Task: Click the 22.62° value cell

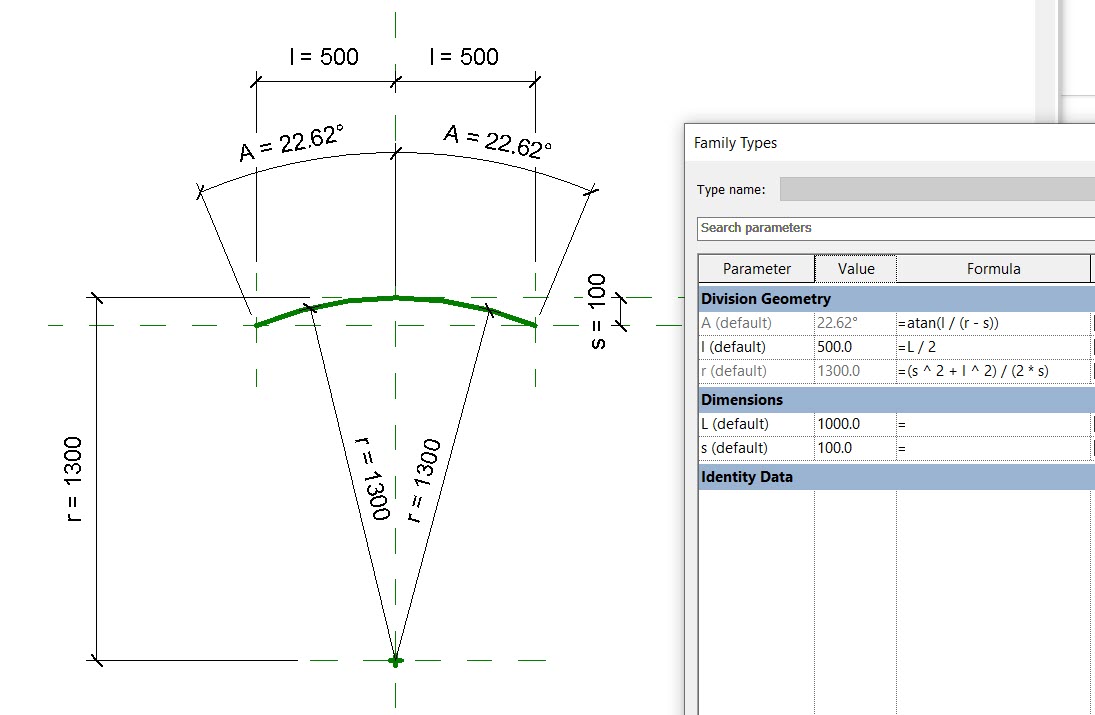Action: pyautogui.click(x=855, y=323)
